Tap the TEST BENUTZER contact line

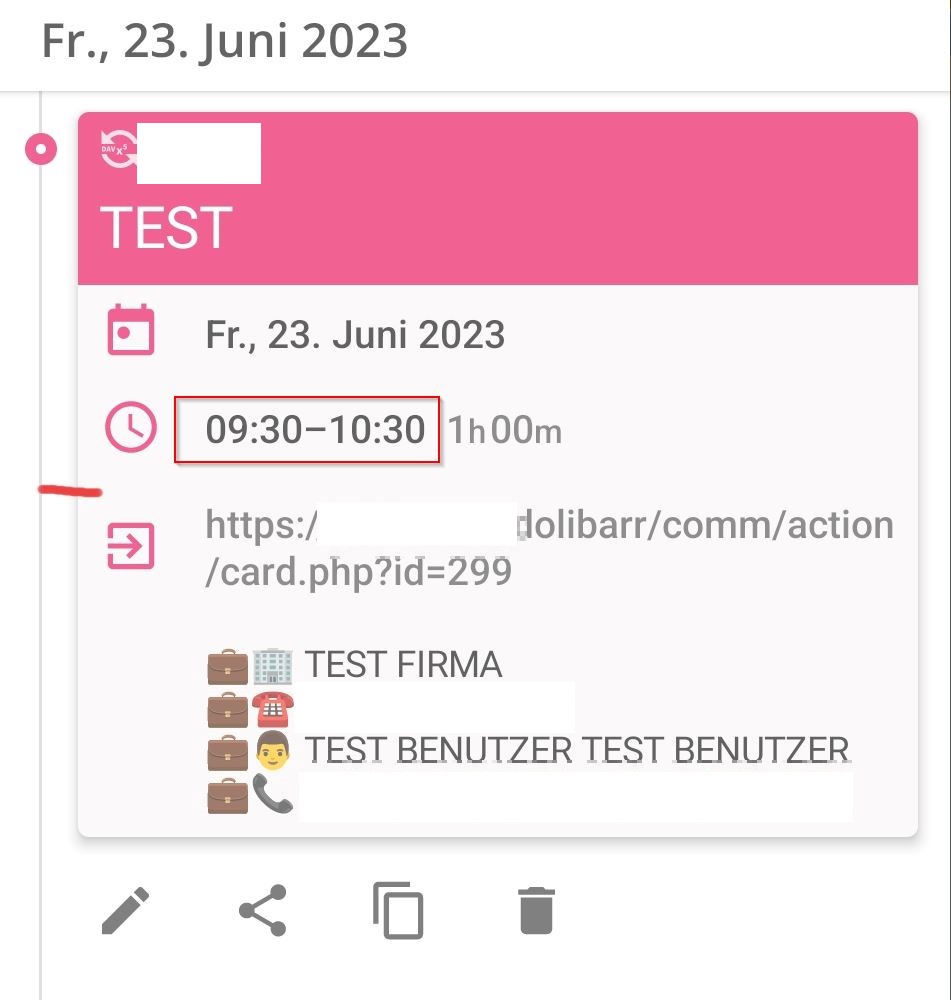528,751
